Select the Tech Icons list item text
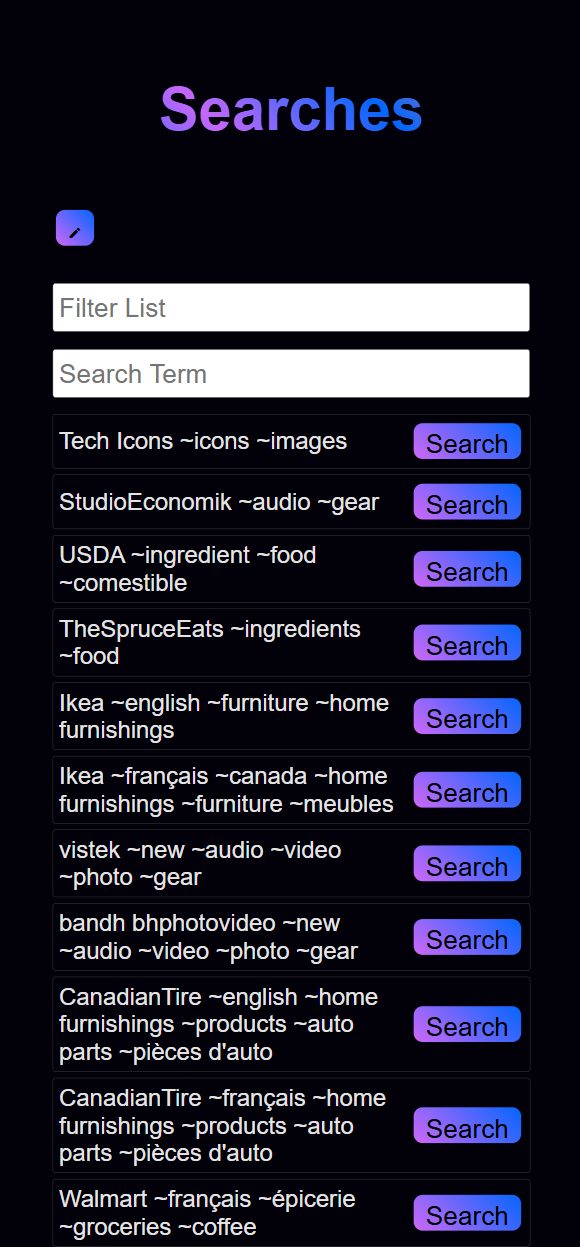Image resolution: width=580 pixels, height=1247 pixels. pyautogui.click(x=203, y=441)
